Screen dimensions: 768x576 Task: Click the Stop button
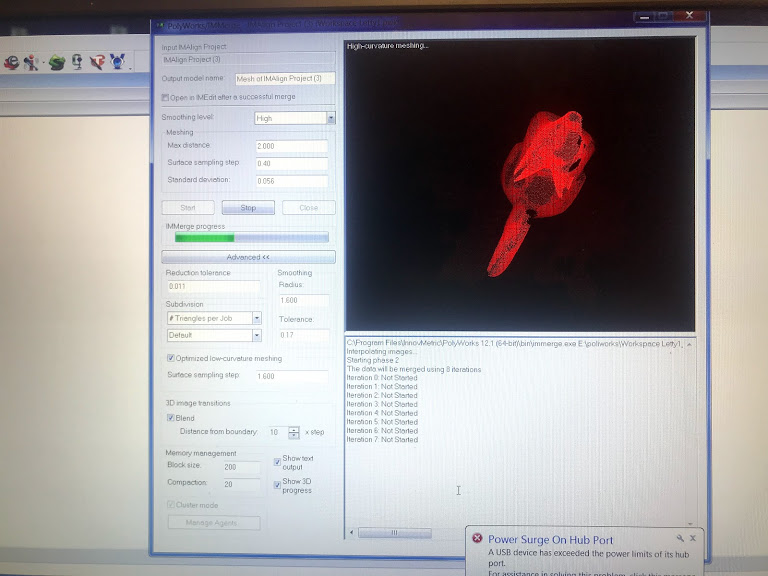pos(248,208)
